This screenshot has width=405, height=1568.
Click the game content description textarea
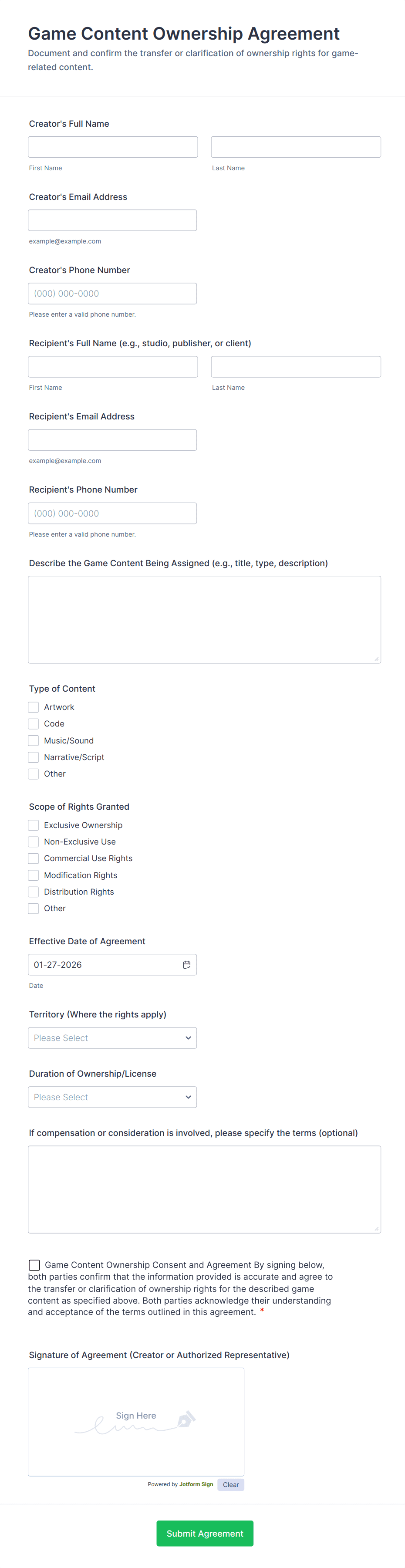(204, 619)
